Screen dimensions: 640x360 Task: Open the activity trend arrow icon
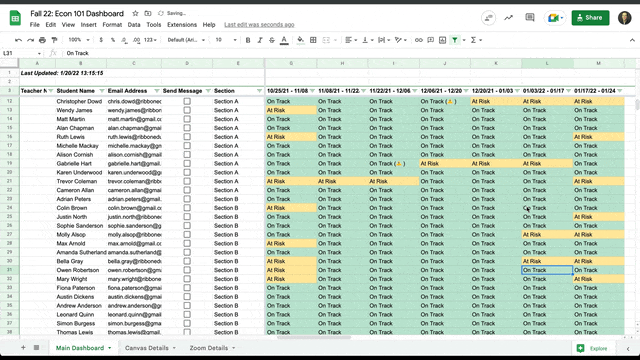click(x=509, y=18)
